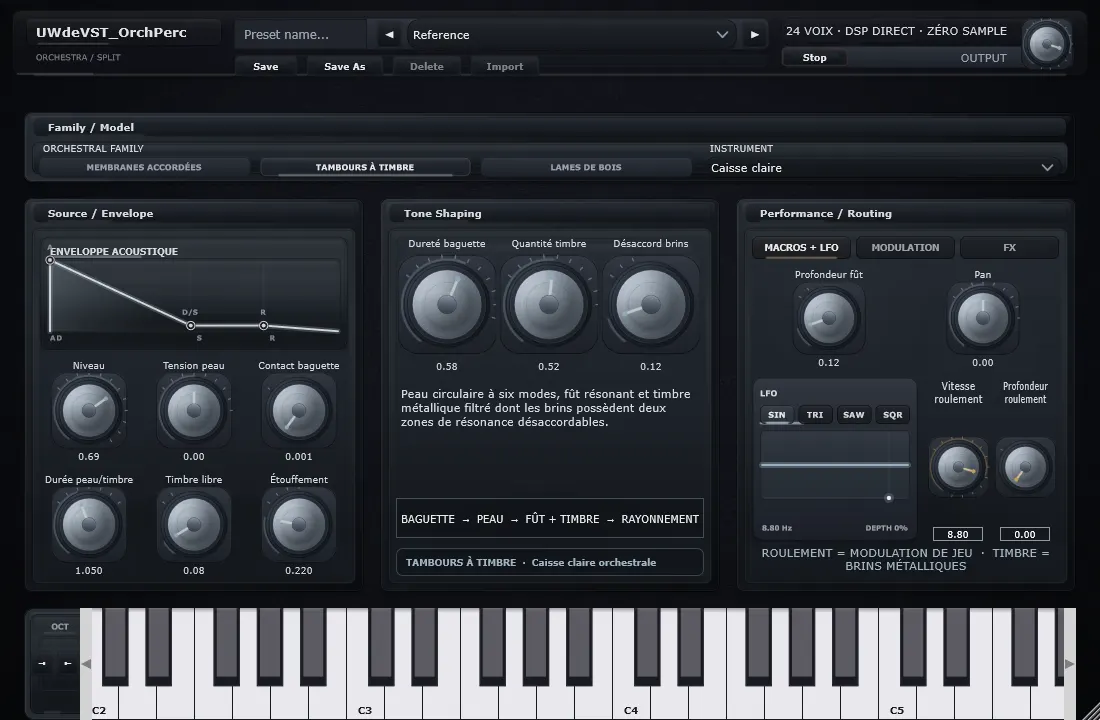The width and height of the screenshot is (1100, 720).
Task: Adjust the OUTPUT volume knob
Action: 1047,44
